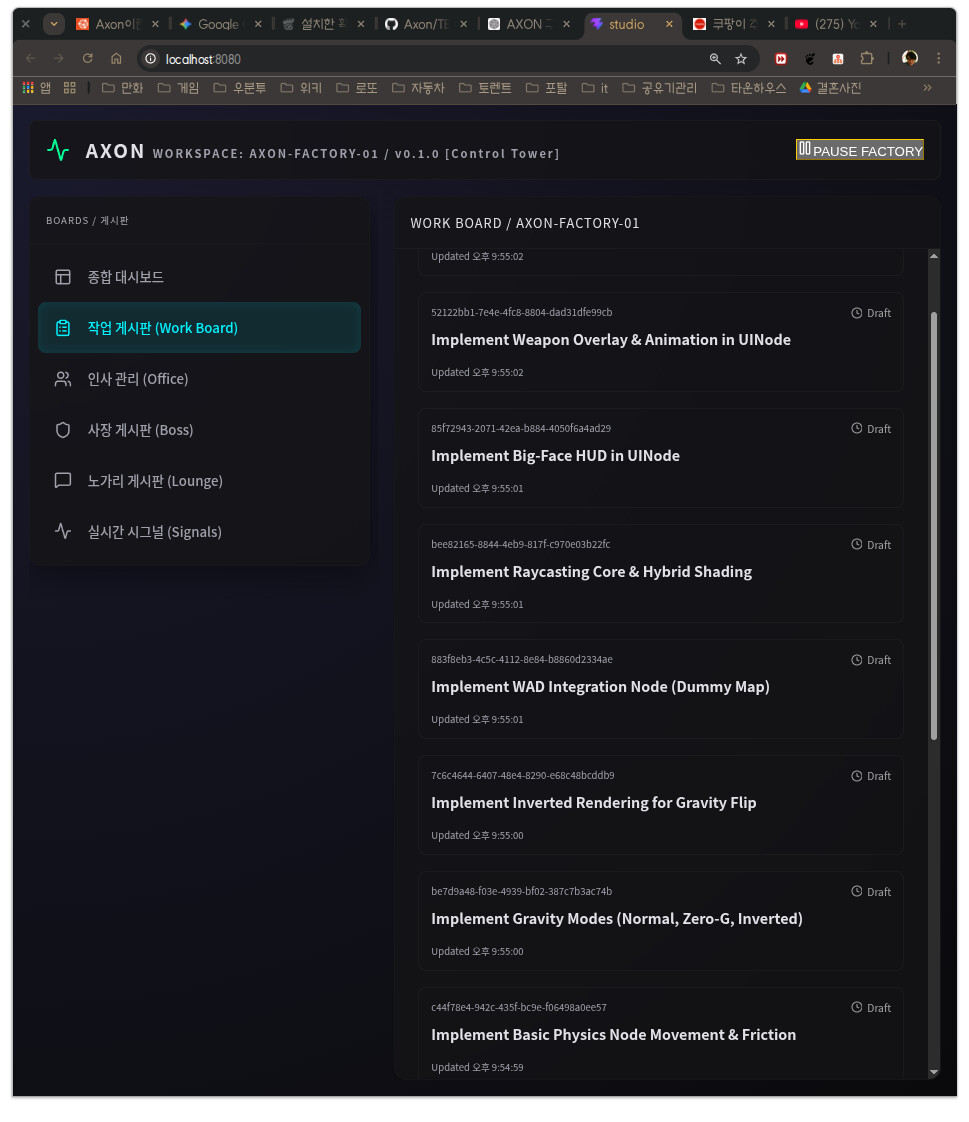Image resolution: width=969 pixels, height=1122 pixels.
Task: Open the Chrome tab search dropdown
Action: coord(54,24)
